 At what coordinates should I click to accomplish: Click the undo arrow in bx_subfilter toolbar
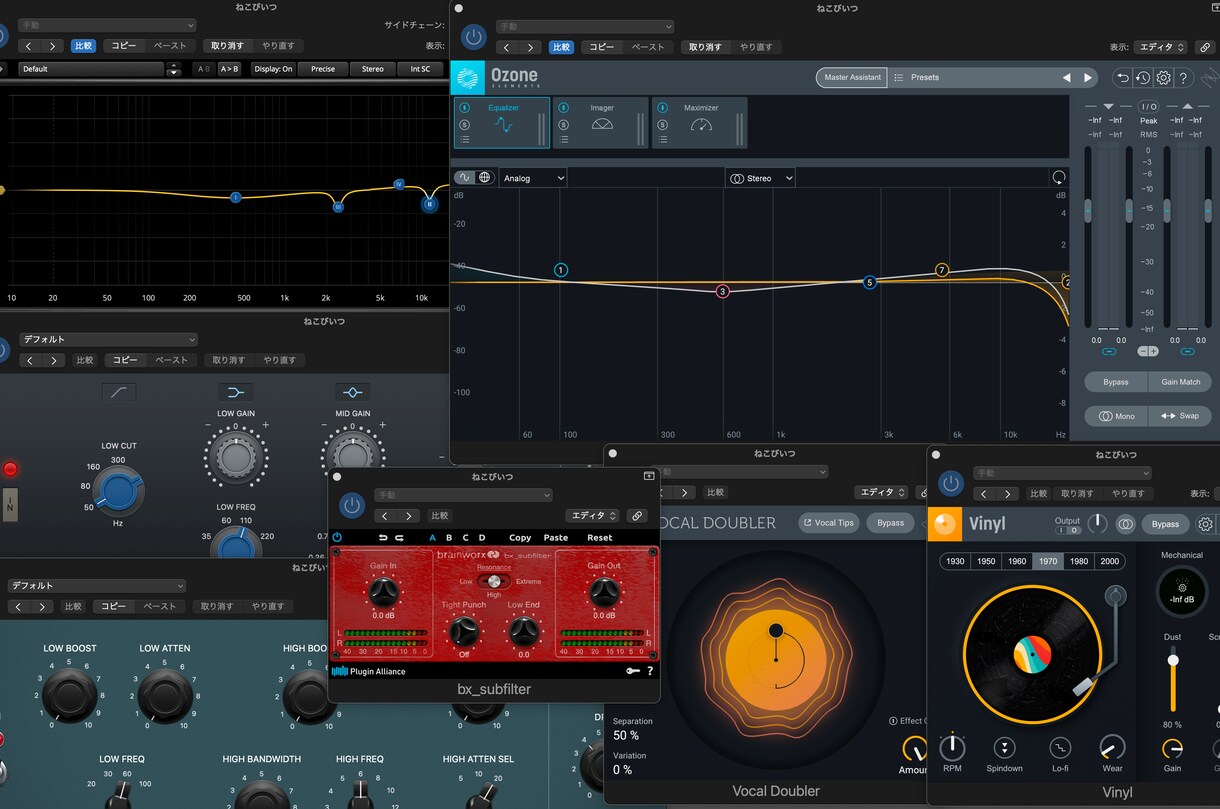pyautogui.click(x=382, y=538)
